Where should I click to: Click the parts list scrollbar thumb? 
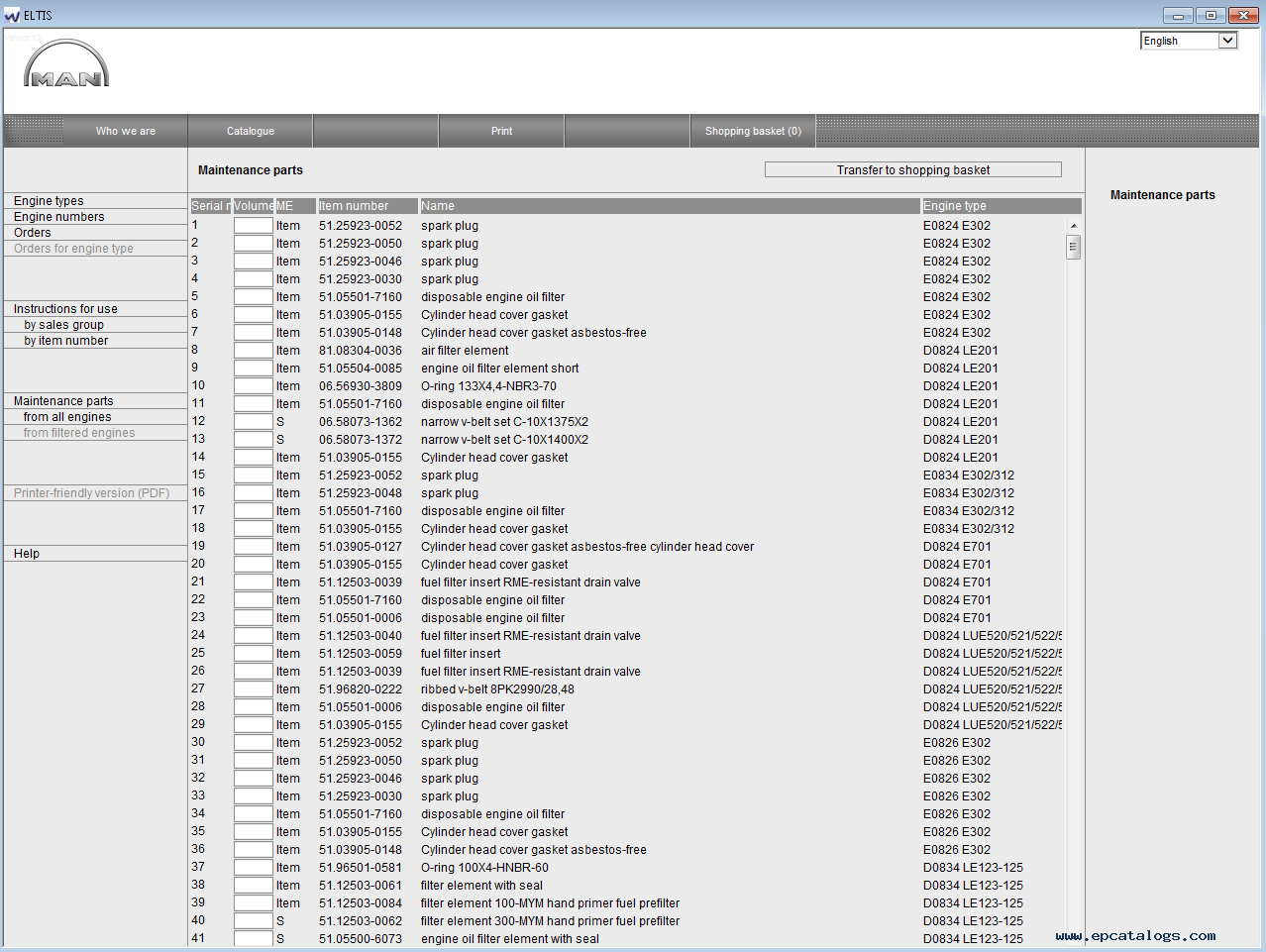(1073, 247)
